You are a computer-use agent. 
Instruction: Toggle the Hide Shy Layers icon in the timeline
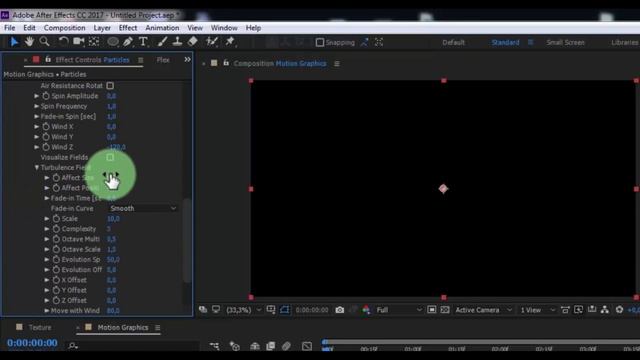255,346
